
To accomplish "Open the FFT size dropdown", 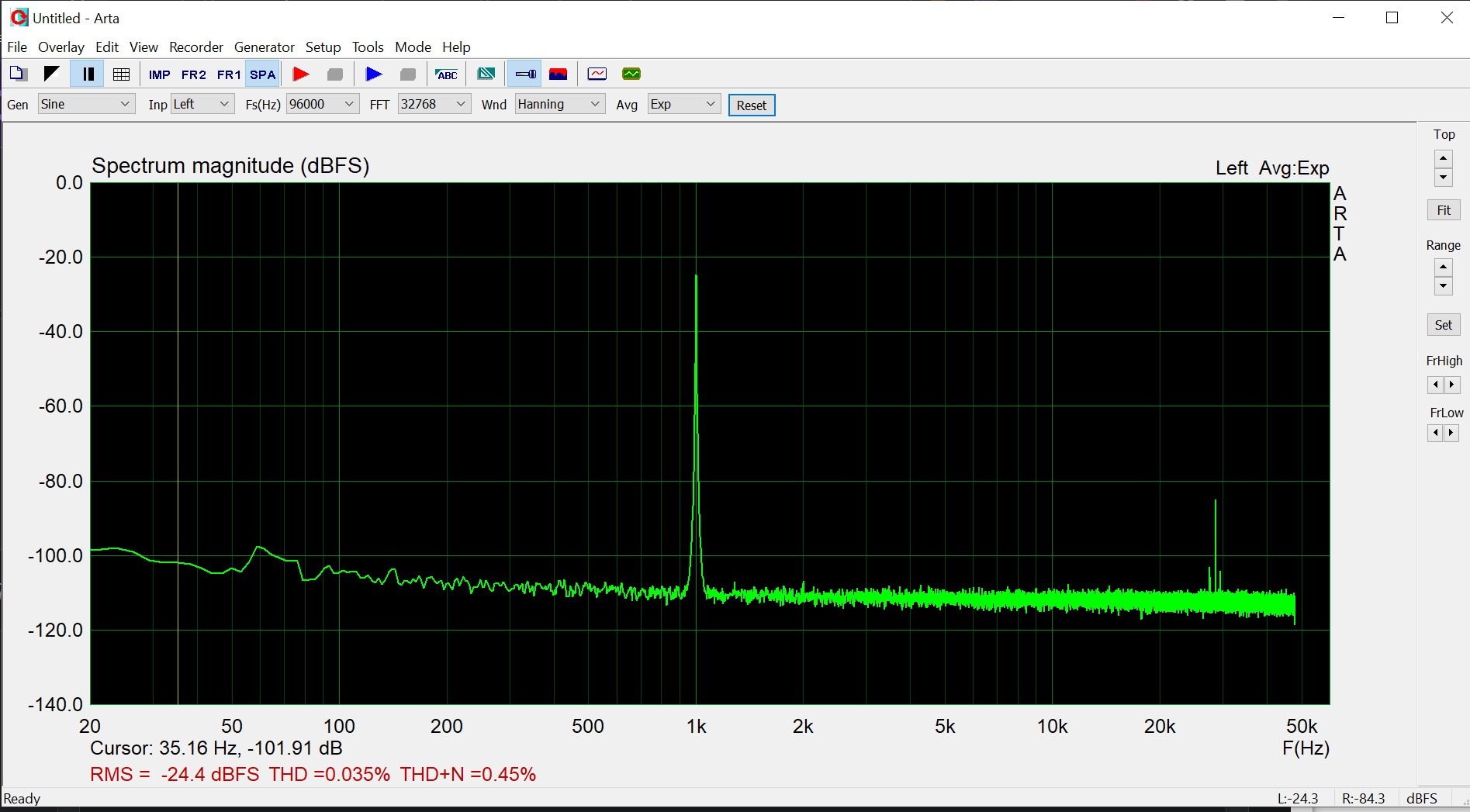I will [x=434, y=104].
